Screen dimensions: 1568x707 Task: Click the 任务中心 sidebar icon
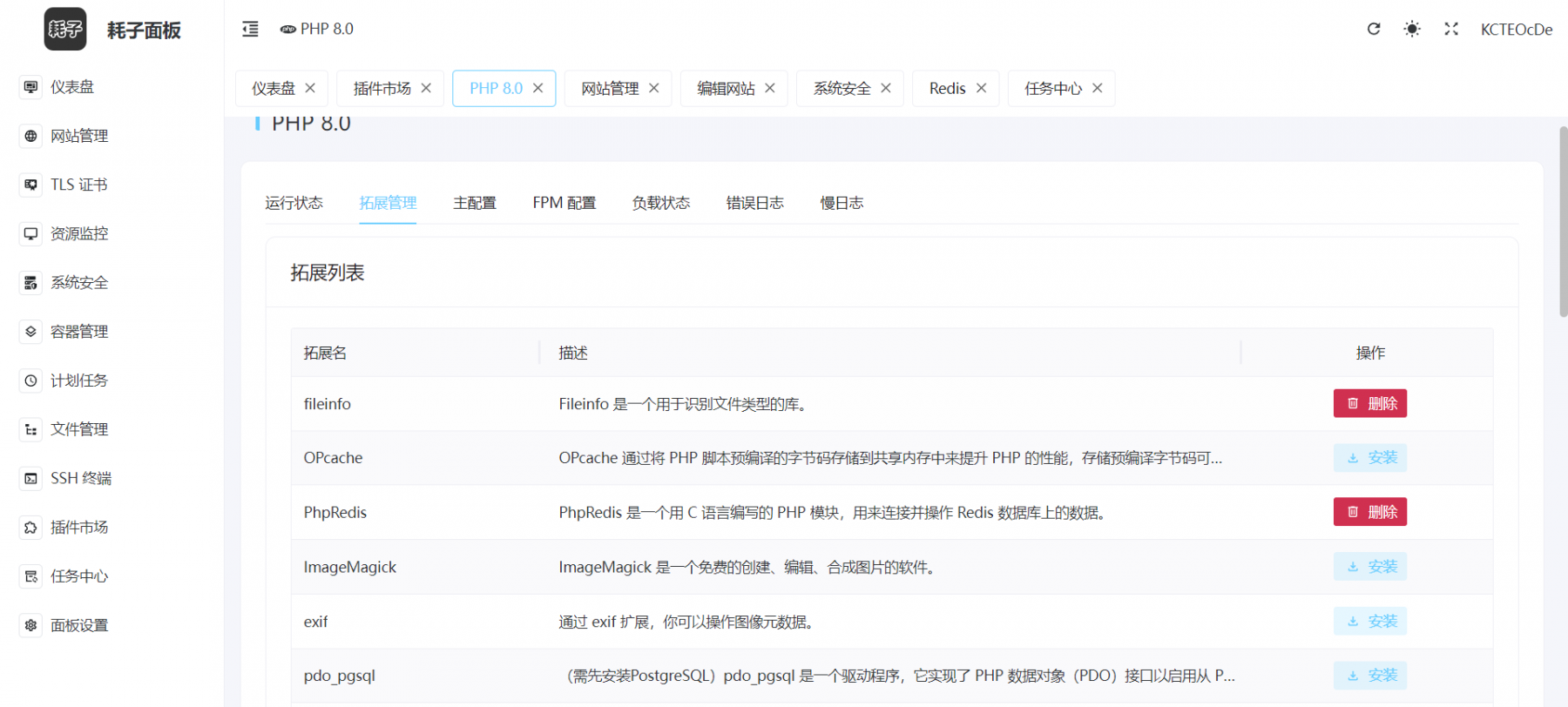pyautogui.click(x=31, y=576)
